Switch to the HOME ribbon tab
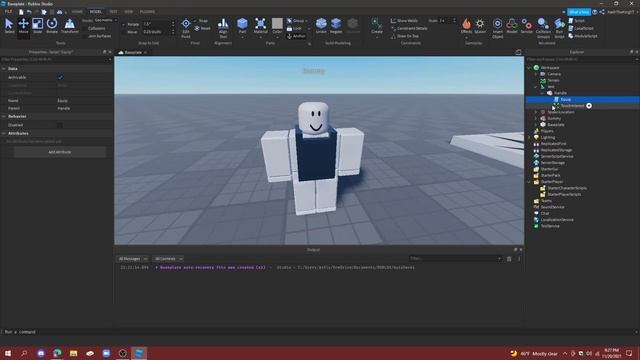Viewport: 640px width, 360px height. (77, 12)
